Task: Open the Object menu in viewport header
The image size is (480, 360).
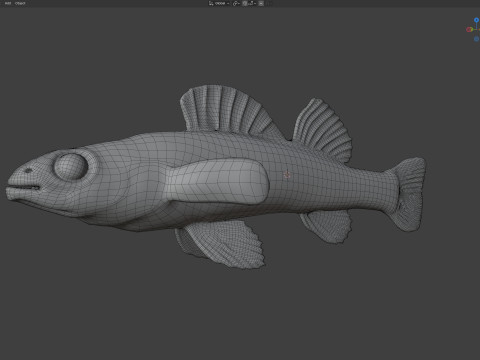Action: [x=20, y=3]
